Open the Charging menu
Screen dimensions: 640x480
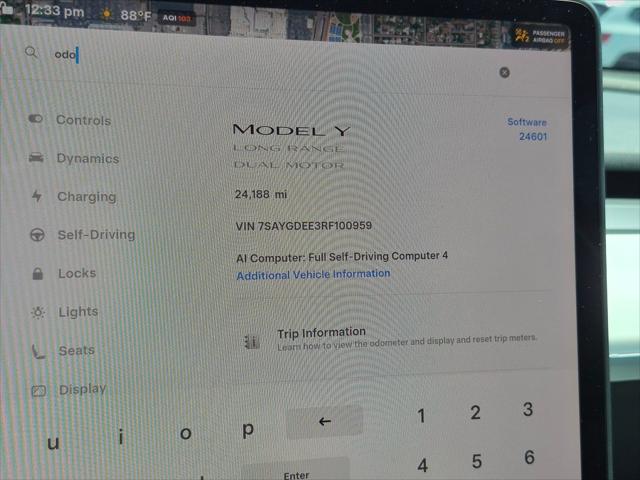click(87, 197)
